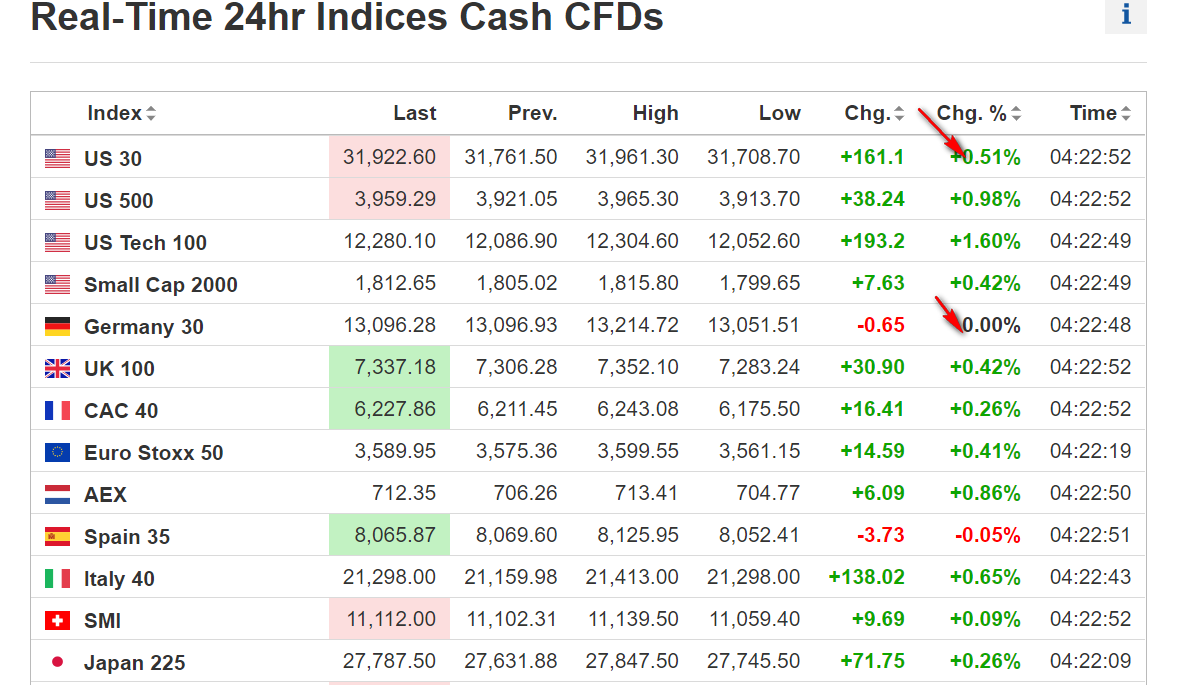Screen dimensions: 1184x685
Task: Click the Swiss flag icon beside SMI
Action: click(x=58, y=620)
